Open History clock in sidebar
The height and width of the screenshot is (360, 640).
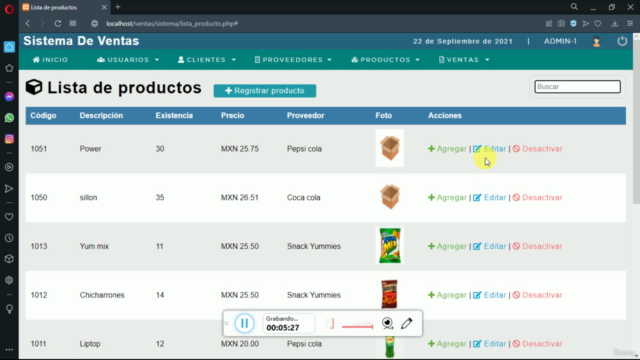click(9, 238)
